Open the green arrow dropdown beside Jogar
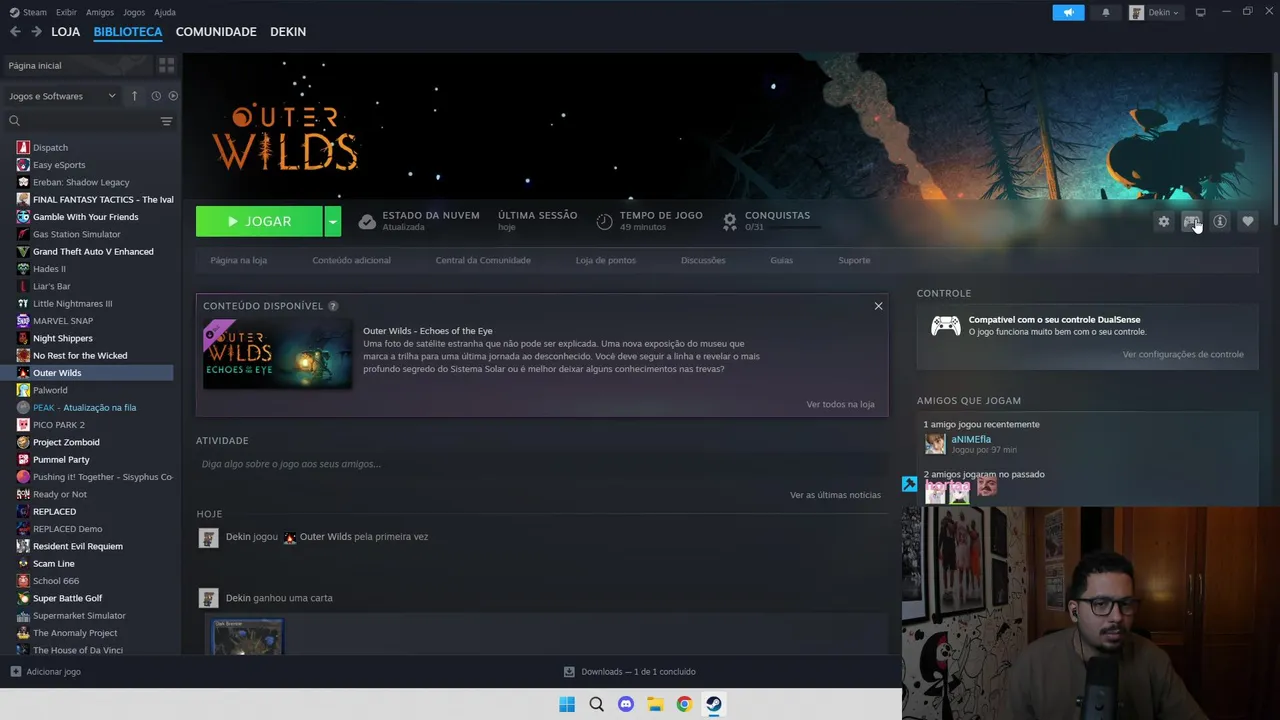 (x=333, y=222)
